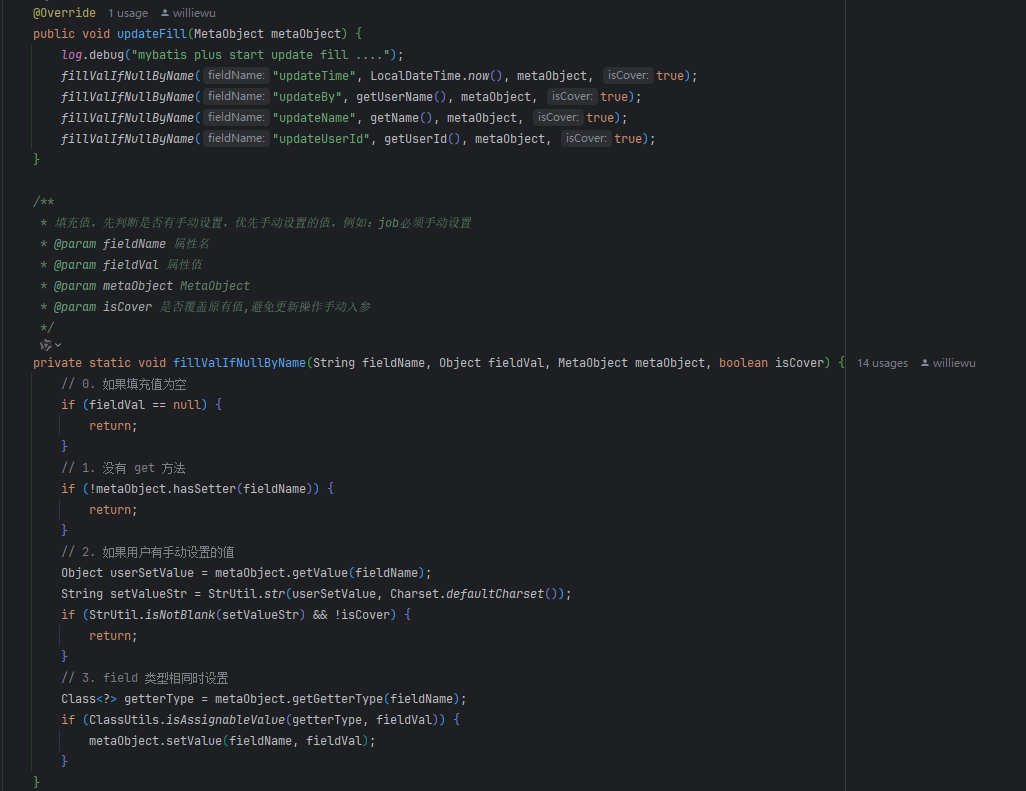Click the isCover hint on the updateUserId line
This screenshot has width=1026, height=791.
pos(585,139)
